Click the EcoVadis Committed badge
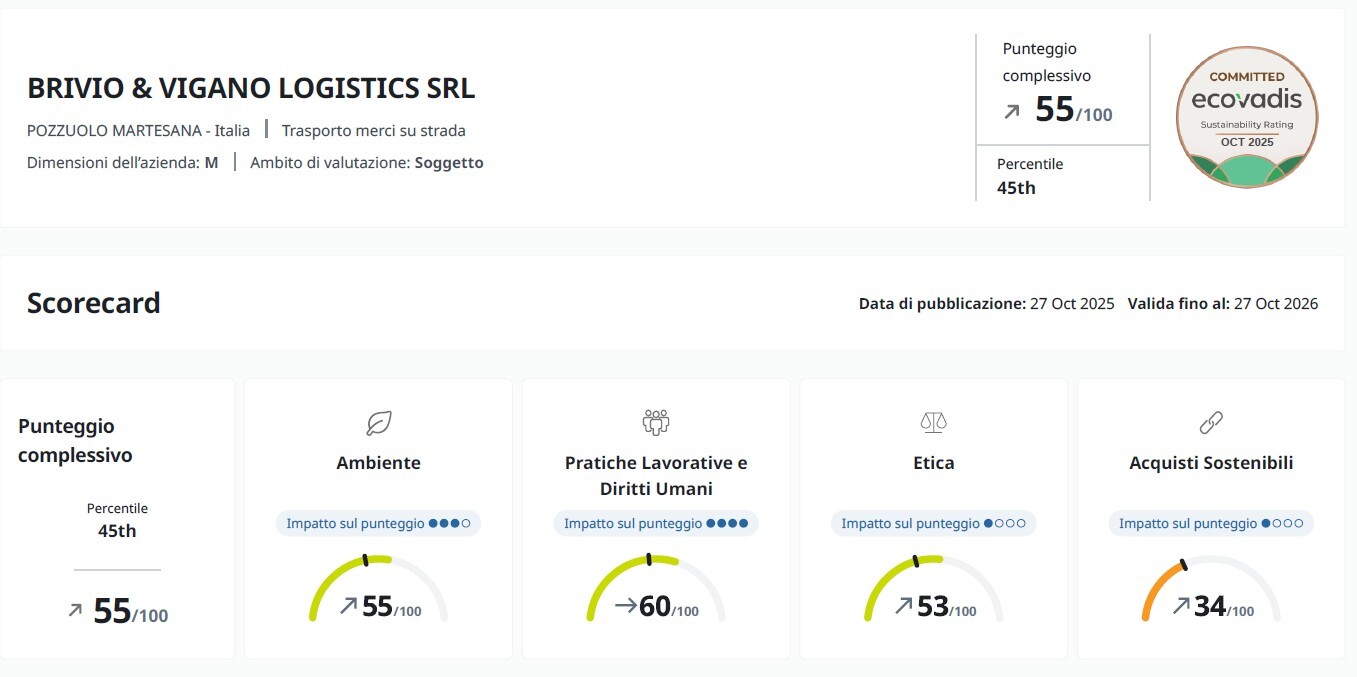 1246,118
